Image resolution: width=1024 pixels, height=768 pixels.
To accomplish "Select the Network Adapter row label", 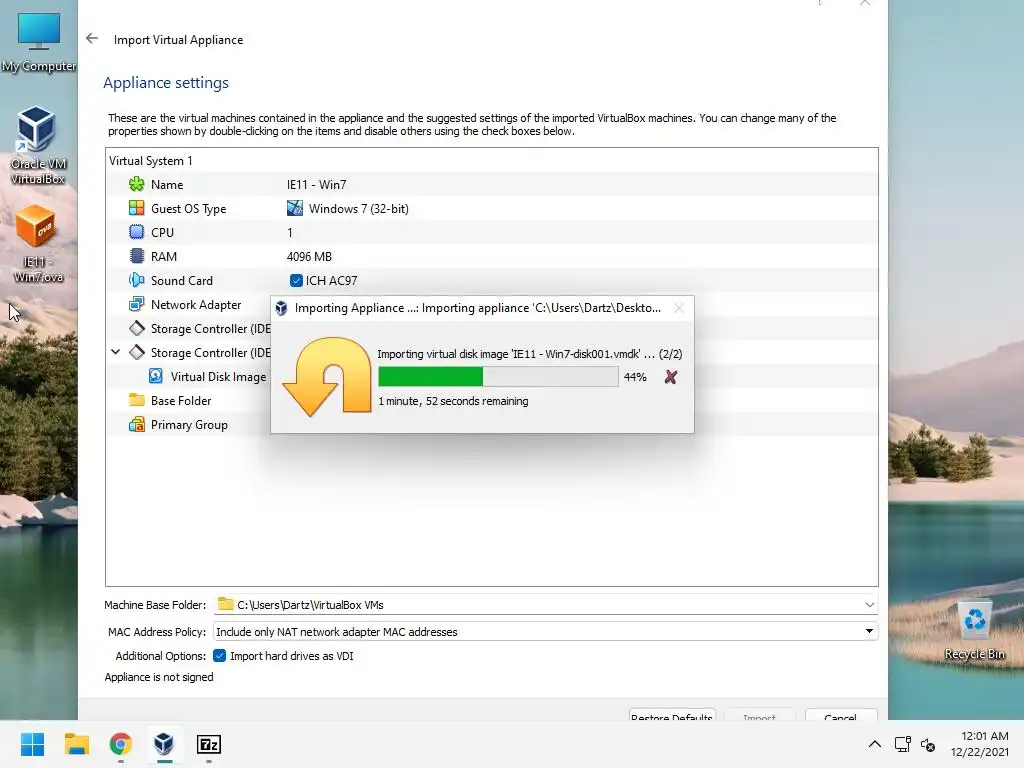I will pos(196,304).
